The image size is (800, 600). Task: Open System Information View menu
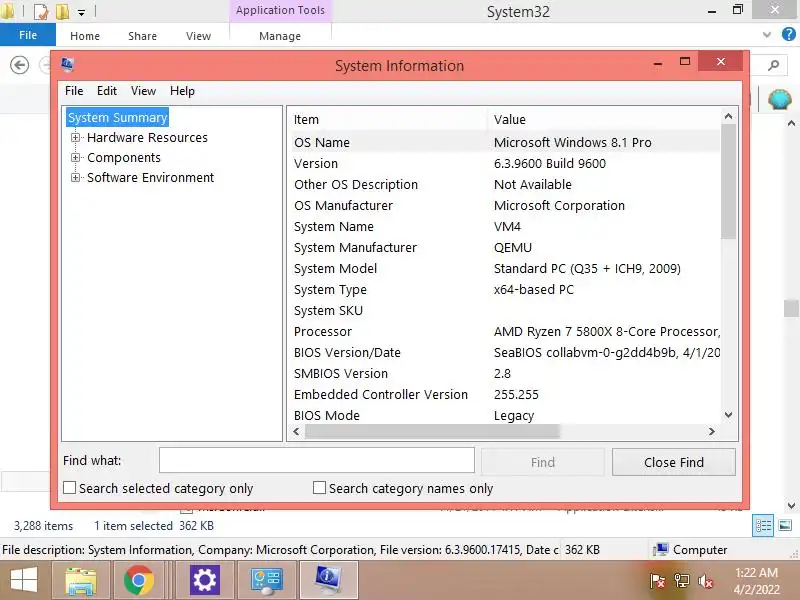[x=143, y=91]
